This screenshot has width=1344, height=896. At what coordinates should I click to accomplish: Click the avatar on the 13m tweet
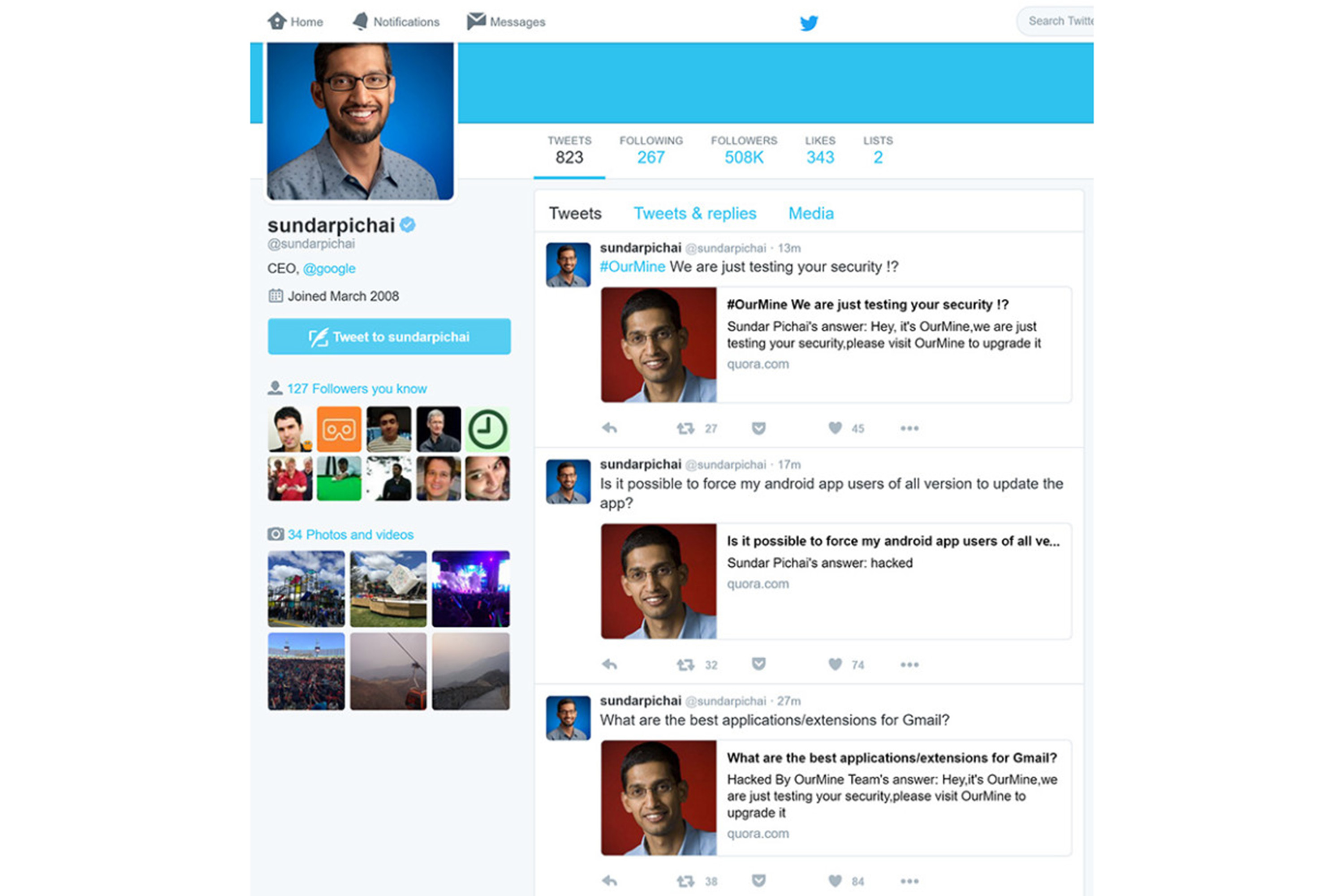[x=568, y=265]
